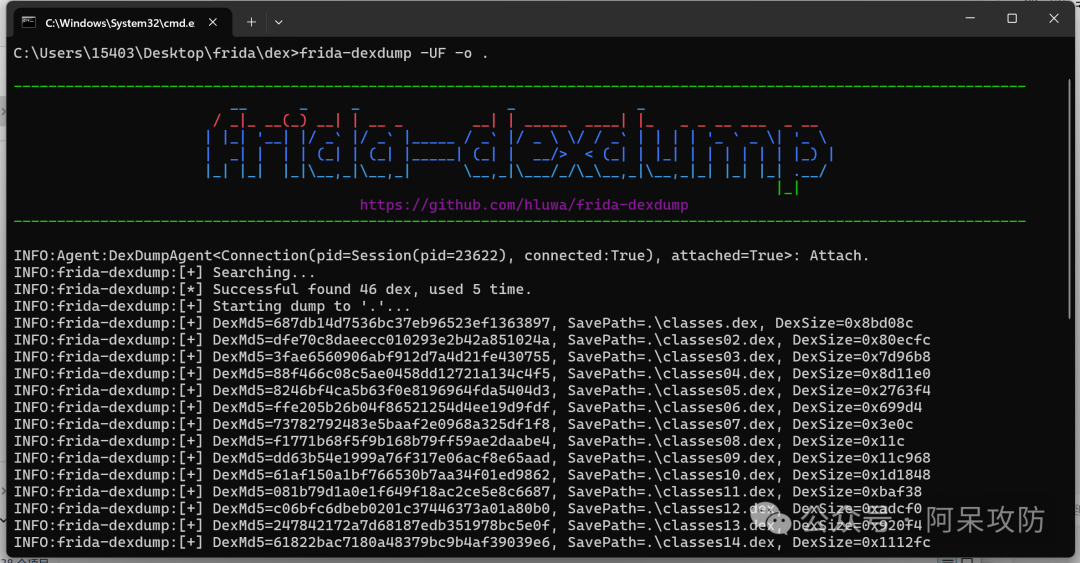Click the terminal vertical scrollbar
This screenshot has width=1080, height=563.
coord(1070,200)
